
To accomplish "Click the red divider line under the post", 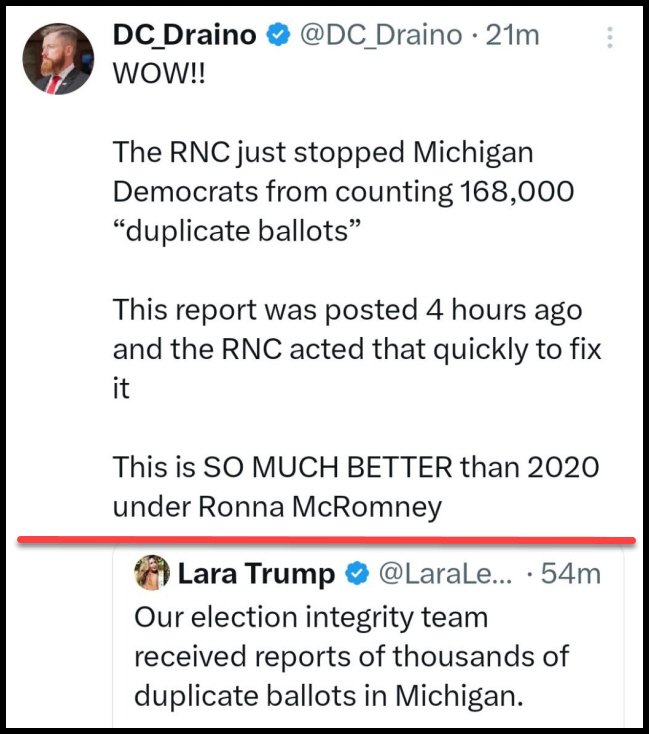I will point(326,540).
